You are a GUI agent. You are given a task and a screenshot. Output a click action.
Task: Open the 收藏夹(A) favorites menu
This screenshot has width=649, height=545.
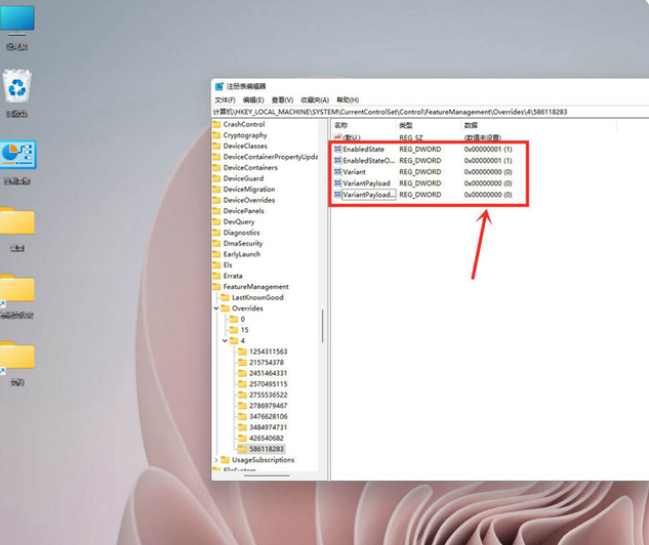[316, 100]
